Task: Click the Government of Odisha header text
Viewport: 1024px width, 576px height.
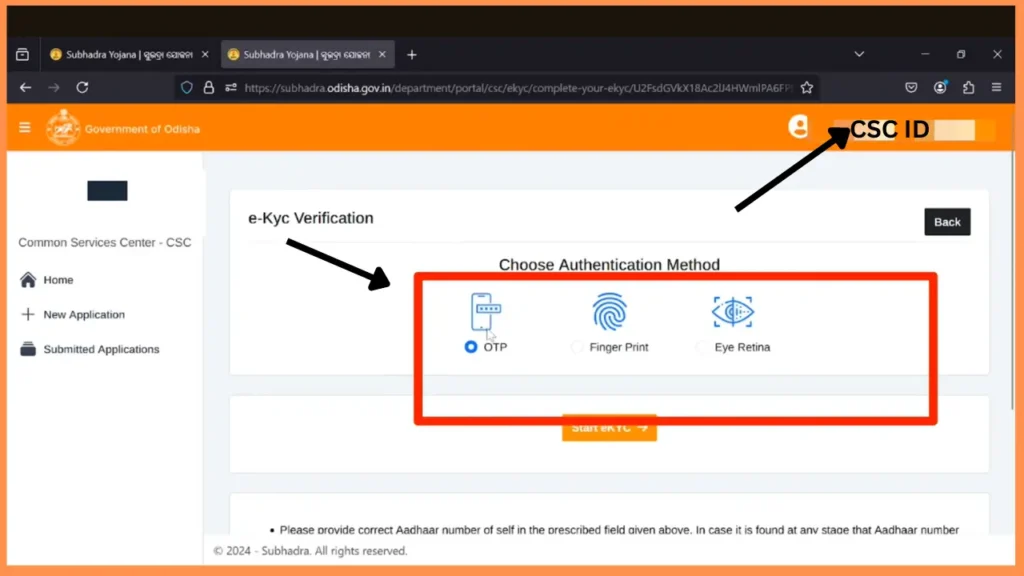Action: click(142, 129)
